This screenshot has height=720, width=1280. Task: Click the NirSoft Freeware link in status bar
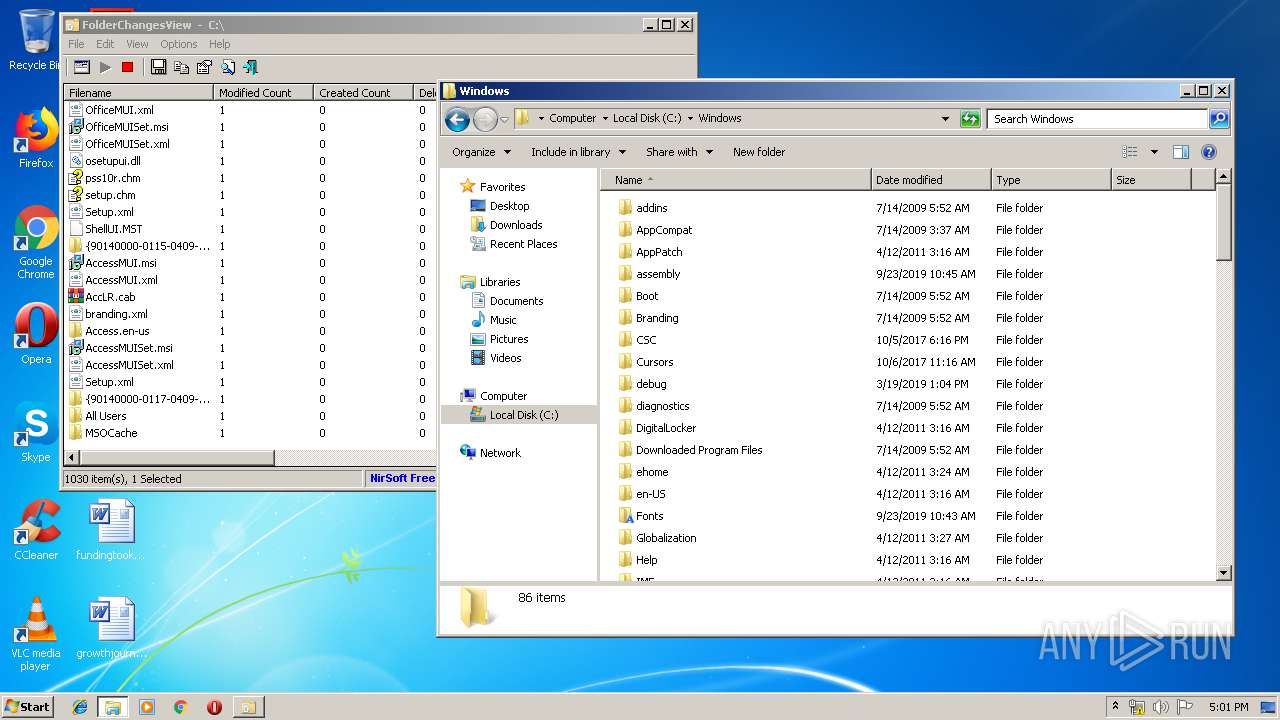click(x=402, y=479)
